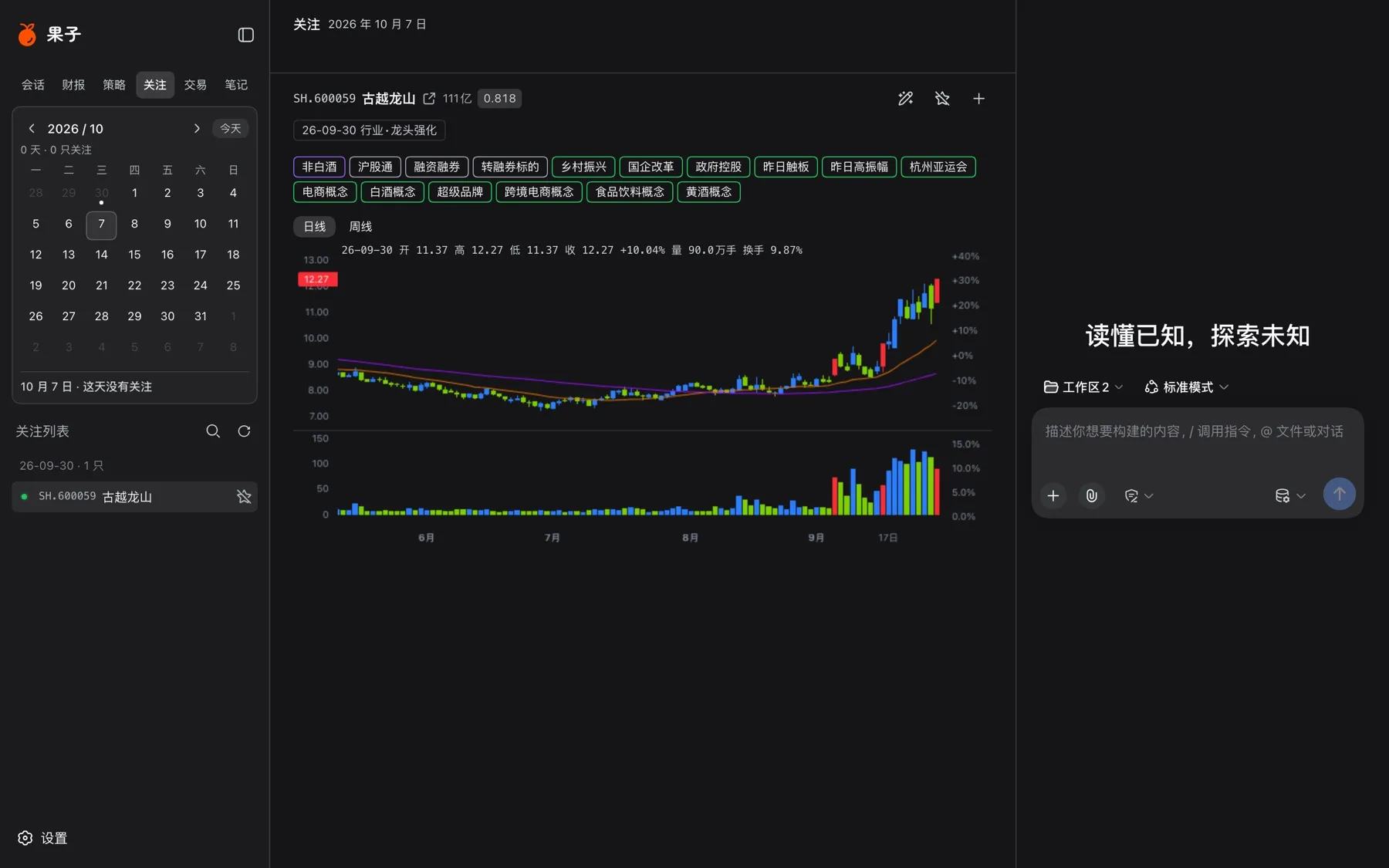1389x868 pixels.
Task: Toggle the 非白酒 tag
Action: point(319,167)
